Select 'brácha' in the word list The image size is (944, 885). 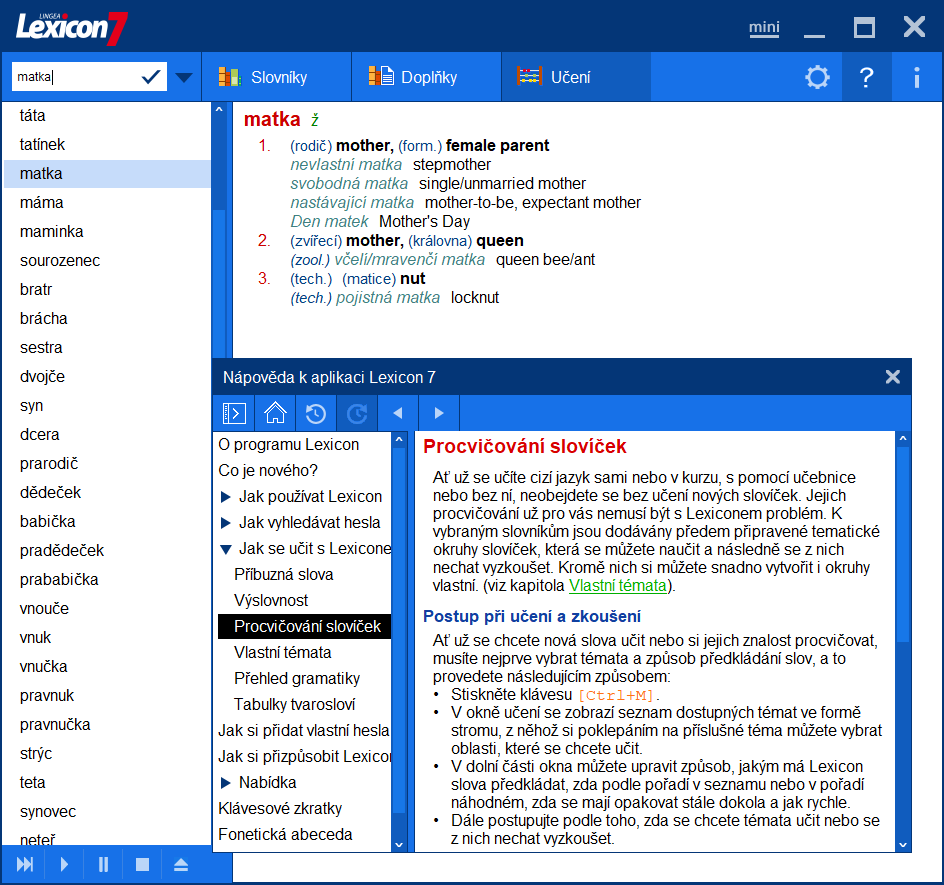pos(107,318)
